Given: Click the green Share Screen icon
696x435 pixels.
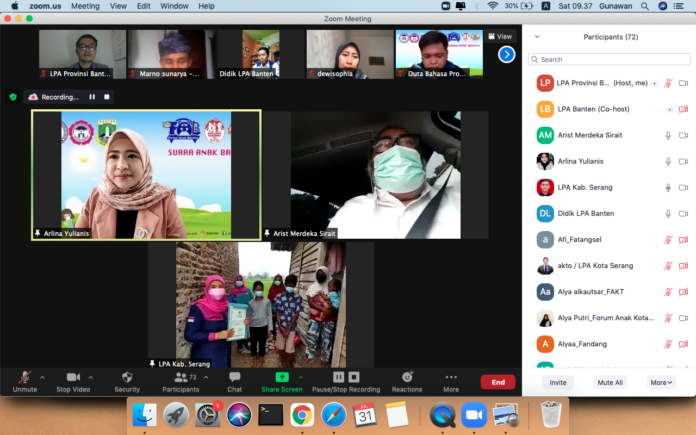Looking at the screenshot, I should [282, 378].
